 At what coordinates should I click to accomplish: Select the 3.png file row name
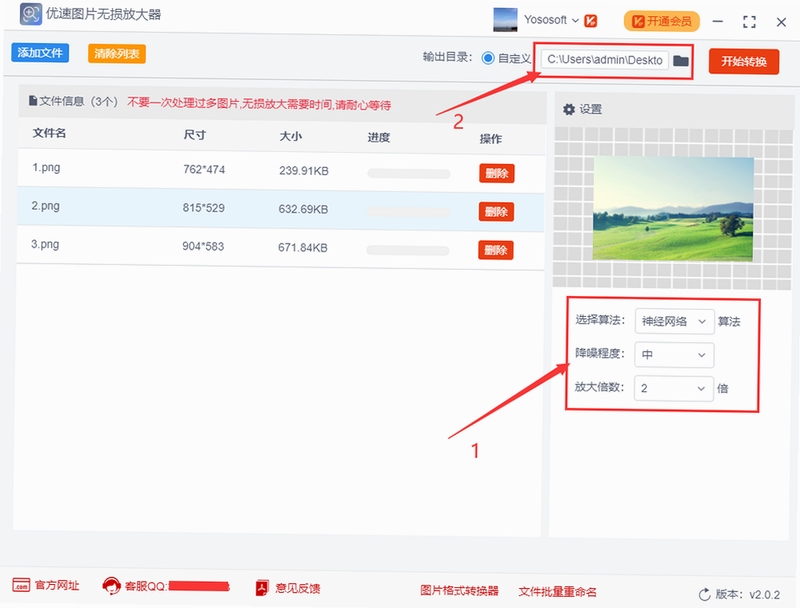pyautogui.click(x=45, y=244)
